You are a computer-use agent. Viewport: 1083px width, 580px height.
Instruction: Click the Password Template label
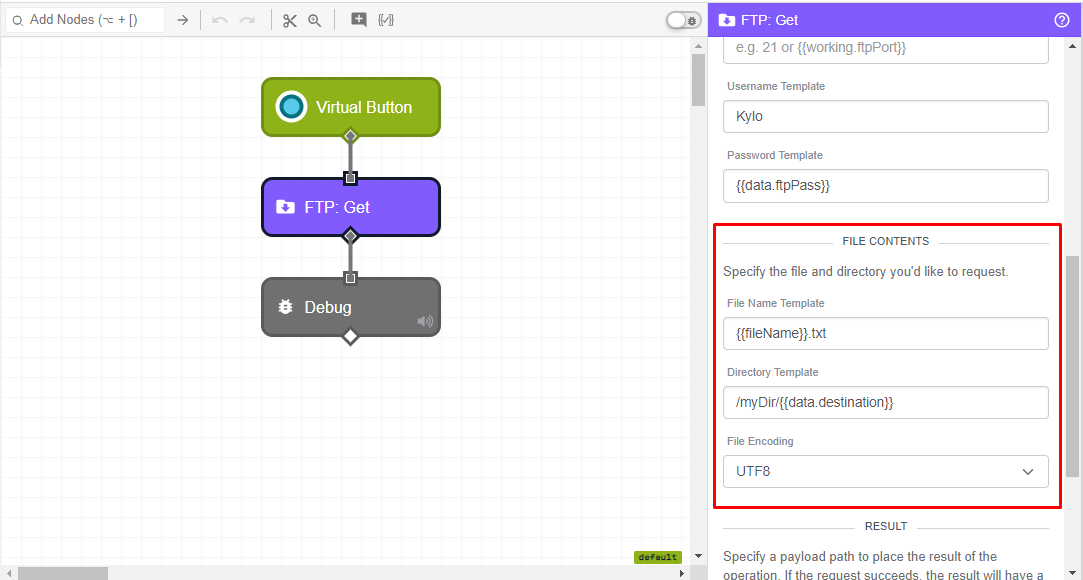[775, 155]
